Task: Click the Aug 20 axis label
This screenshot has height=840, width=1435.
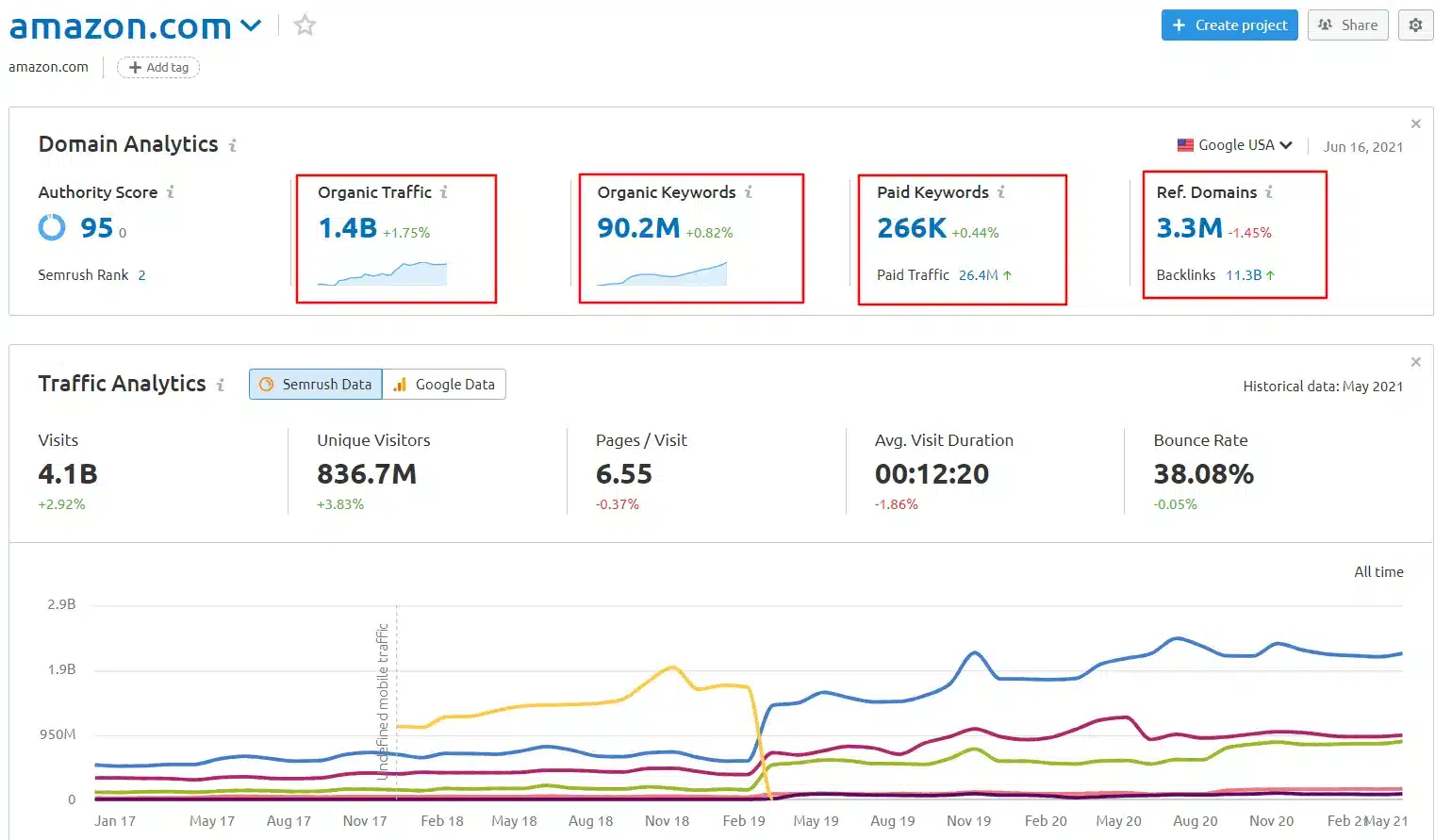Action: point(1196,821)
